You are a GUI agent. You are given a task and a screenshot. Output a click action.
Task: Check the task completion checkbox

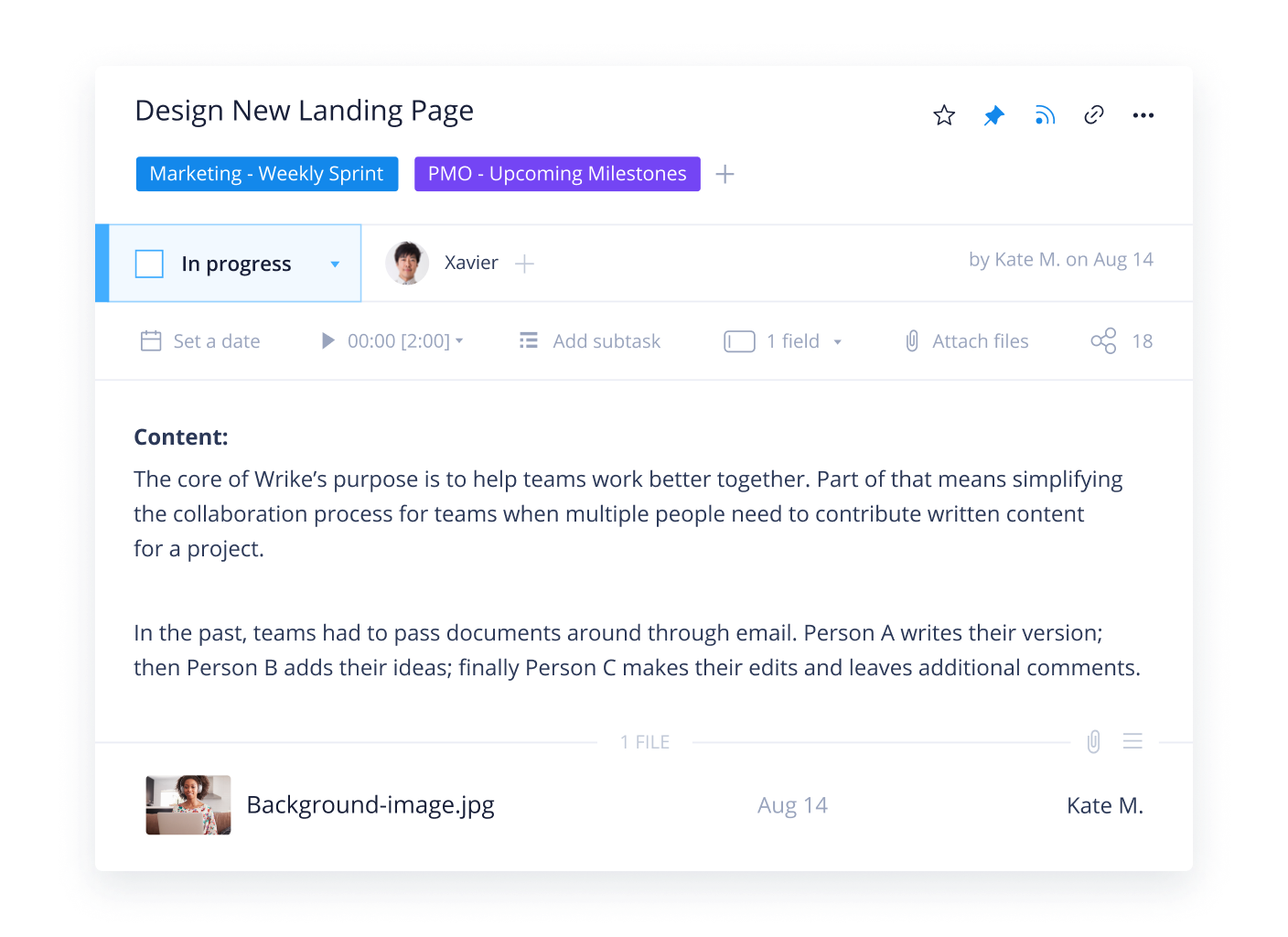coord(149,264)
